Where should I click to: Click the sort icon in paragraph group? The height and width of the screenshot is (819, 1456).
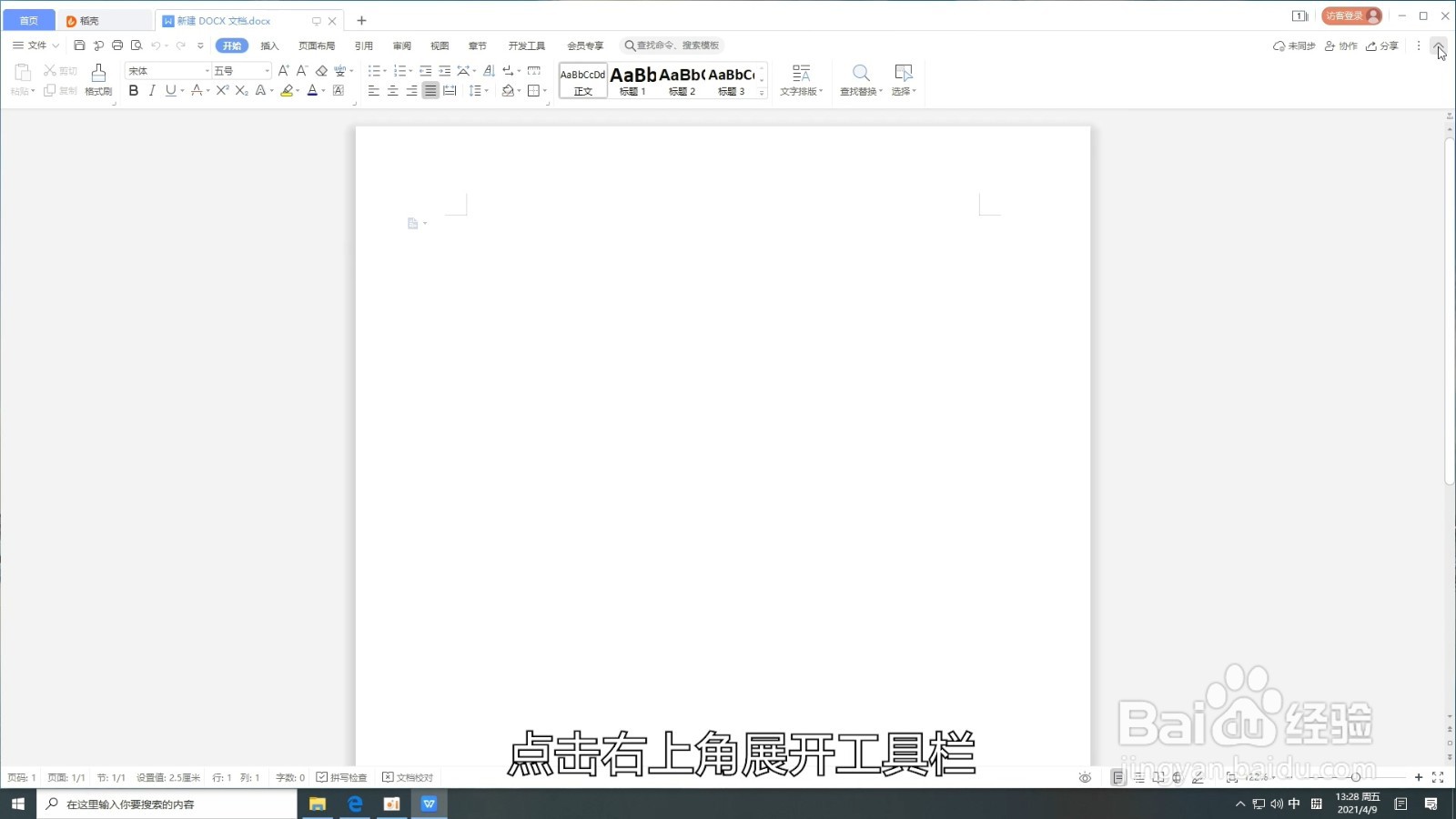click(x=489, y=70)
